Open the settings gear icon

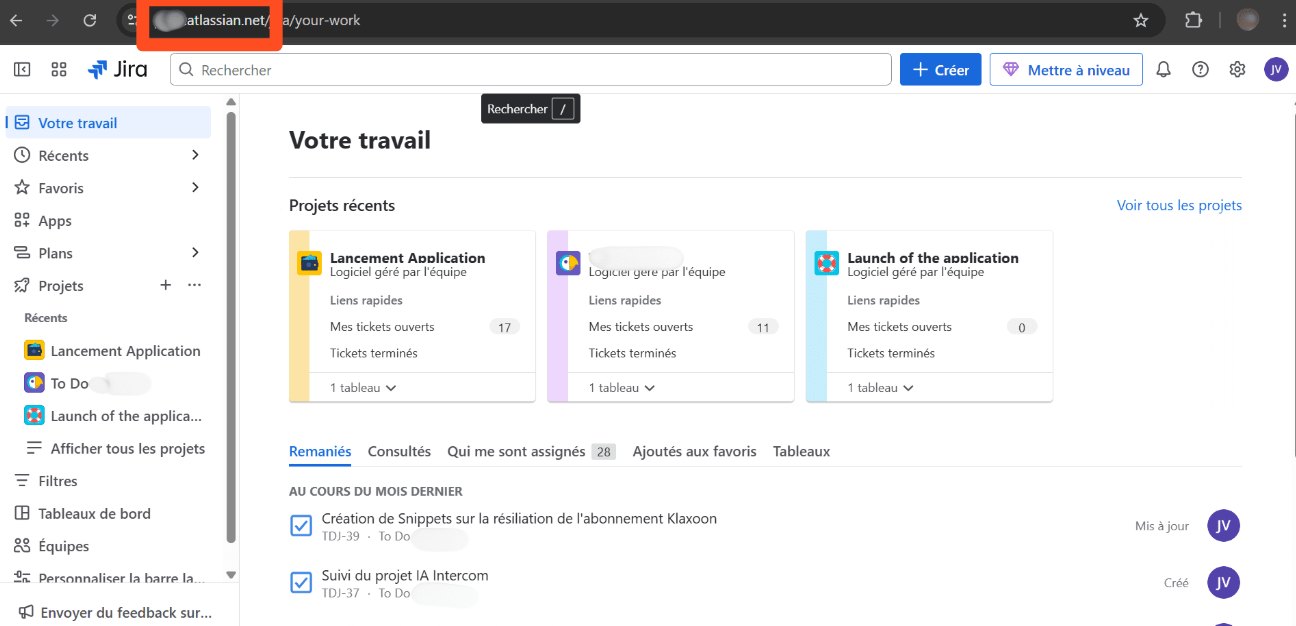pyautogui.click(x=1237, y=70)
